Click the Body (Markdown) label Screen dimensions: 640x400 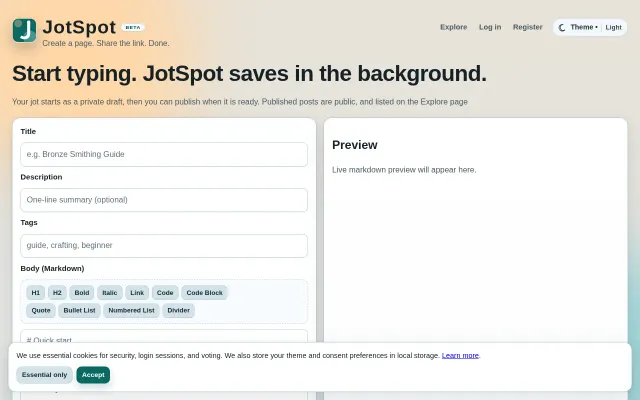(52, 268)
